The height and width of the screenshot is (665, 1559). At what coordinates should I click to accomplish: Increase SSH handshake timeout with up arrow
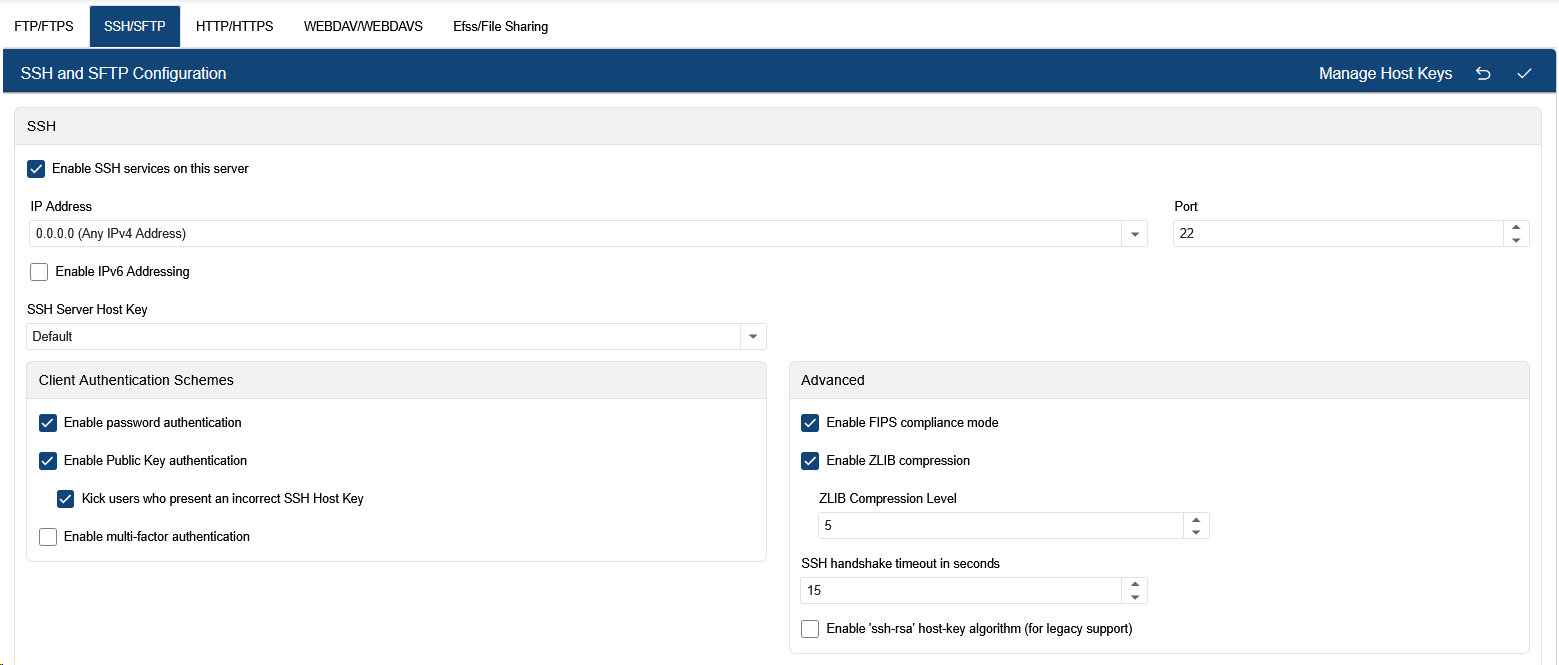(x=1134, y=585)
